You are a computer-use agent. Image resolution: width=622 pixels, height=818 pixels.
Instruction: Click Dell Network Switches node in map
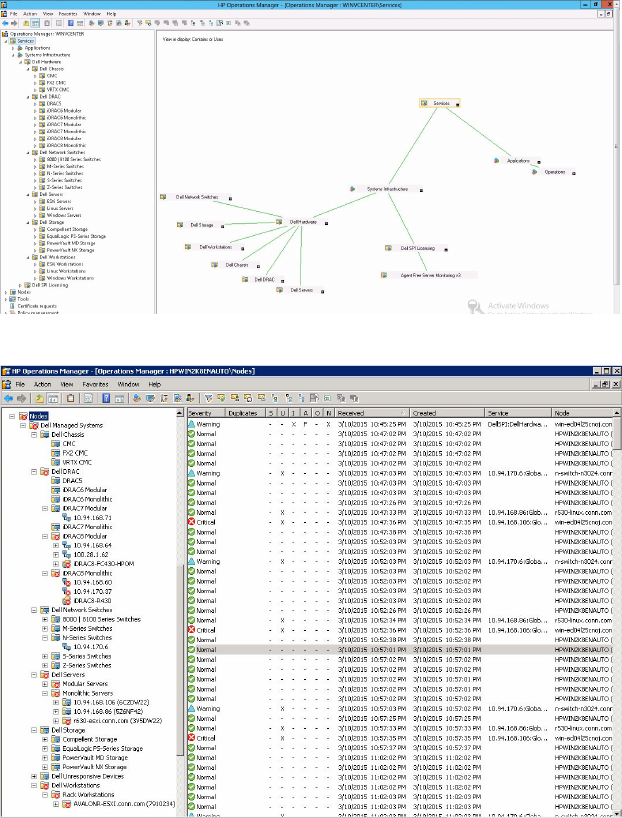[196, 197]
